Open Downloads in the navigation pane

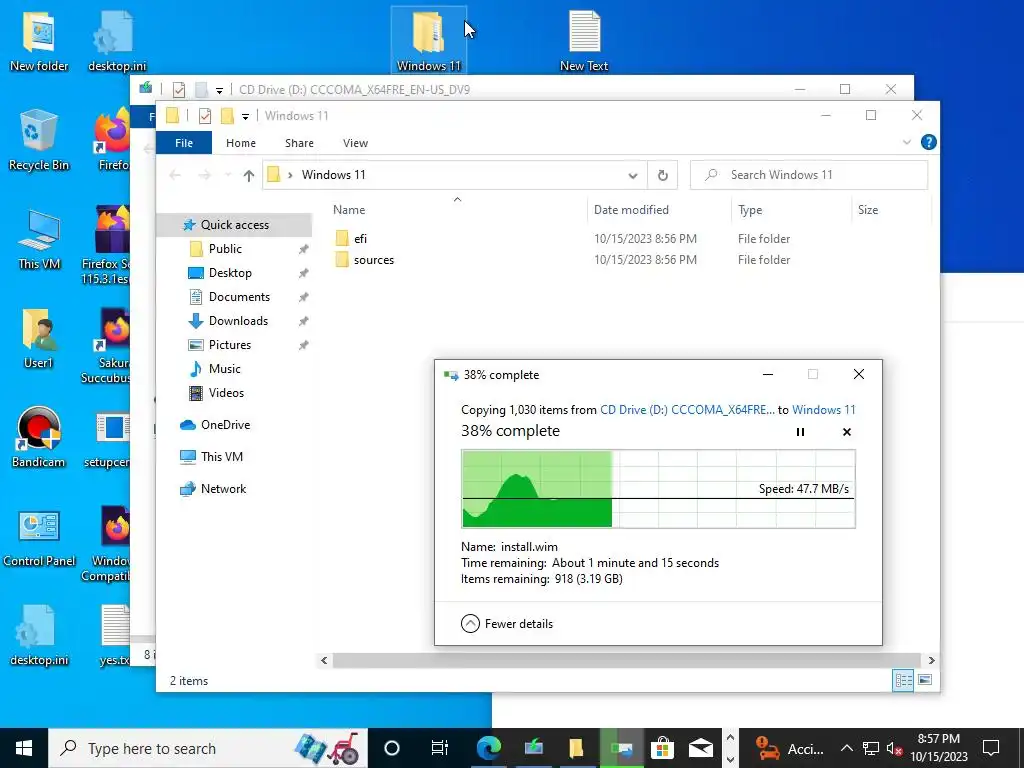pos(238,321)
